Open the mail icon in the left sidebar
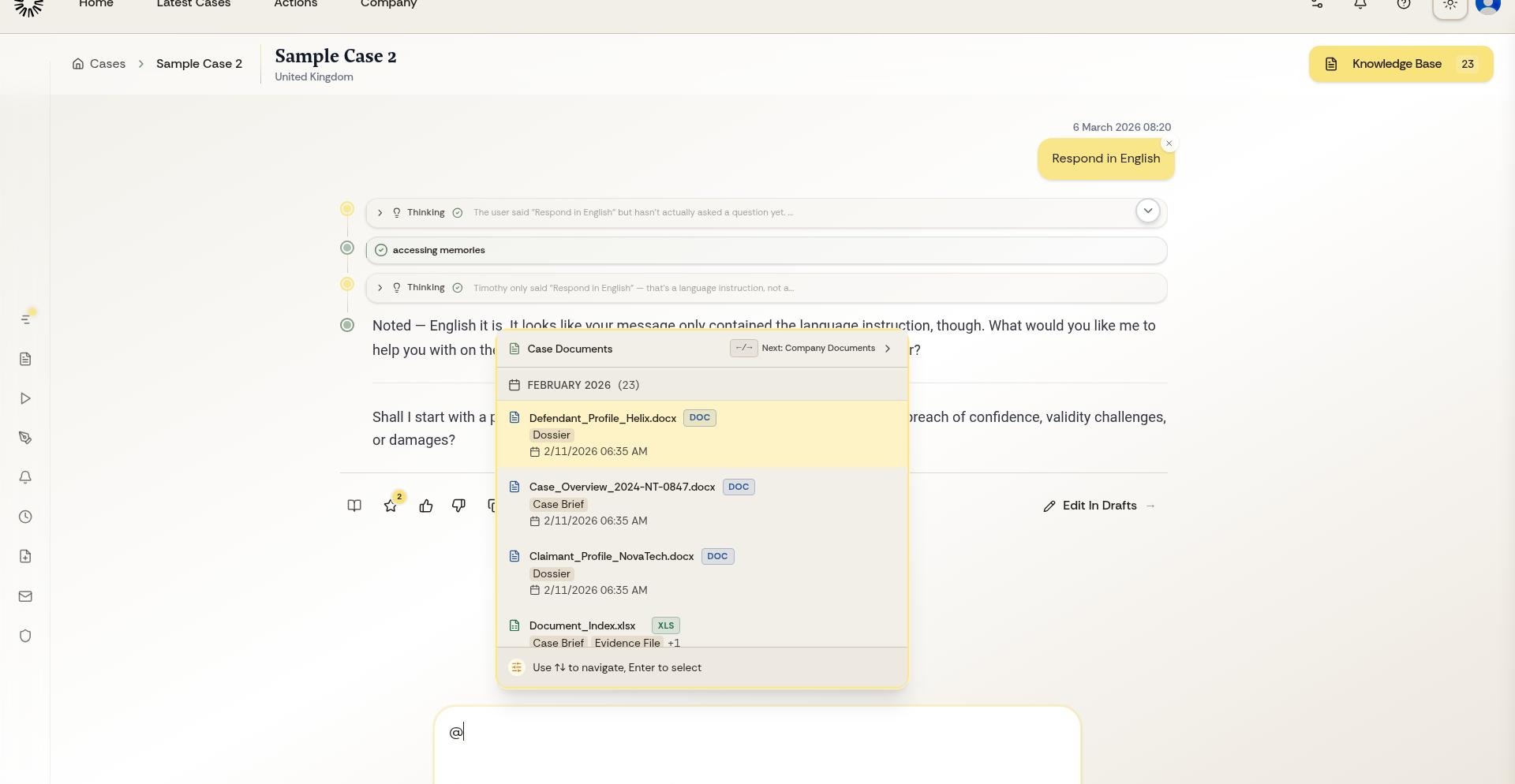This screenshot has height=784, width=1515. [x=25, y=595]
